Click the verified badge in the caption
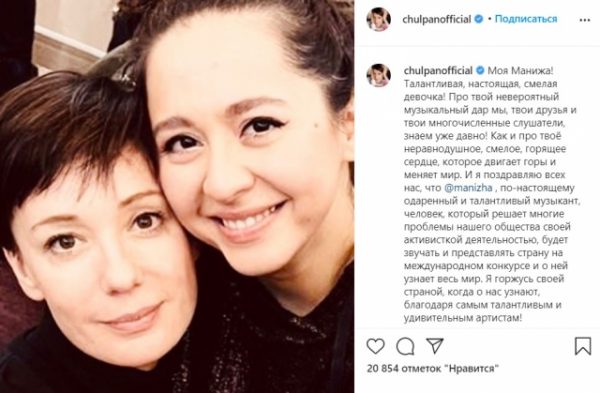 480,70
